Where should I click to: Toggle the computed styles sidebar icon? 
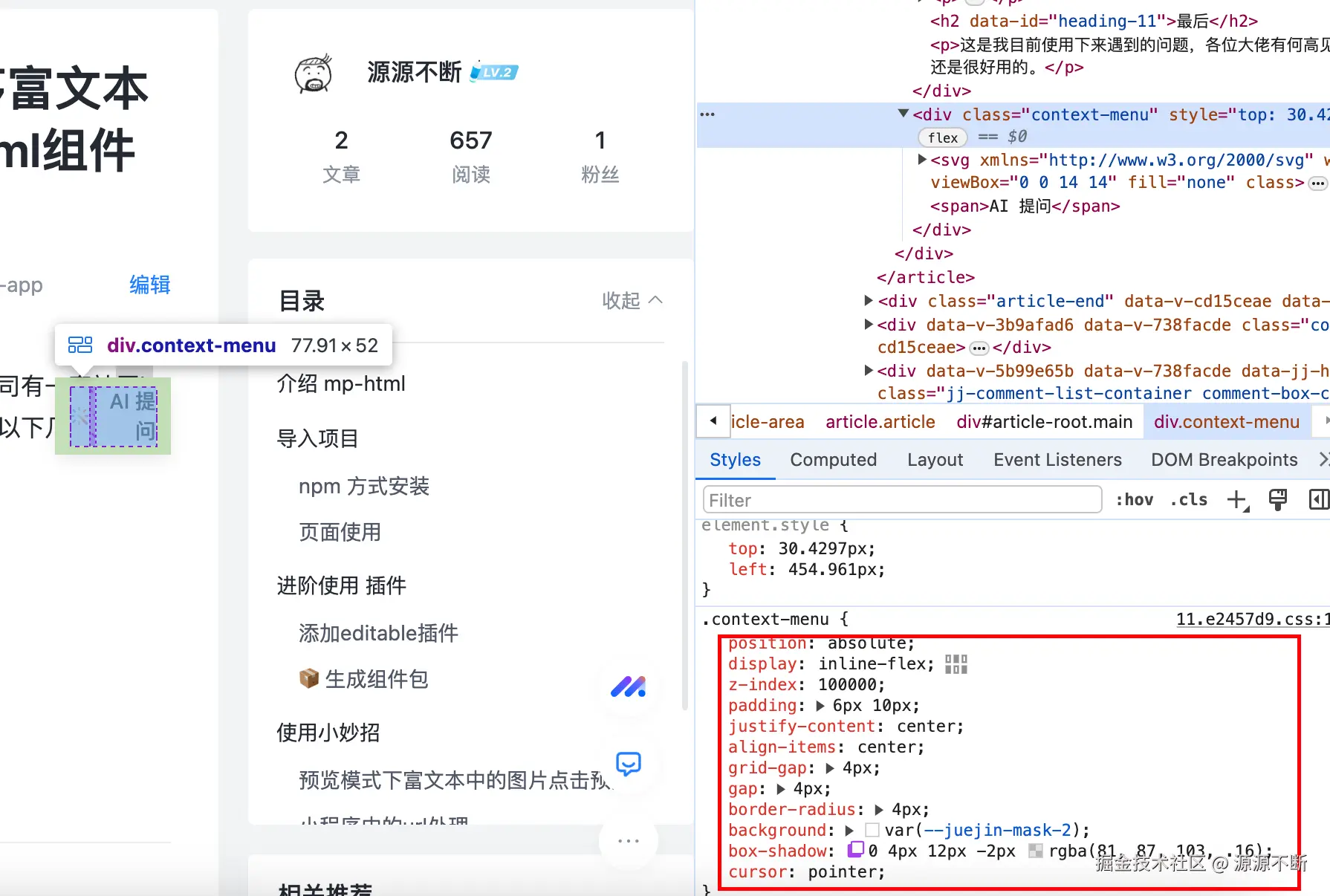(1319, 500)
